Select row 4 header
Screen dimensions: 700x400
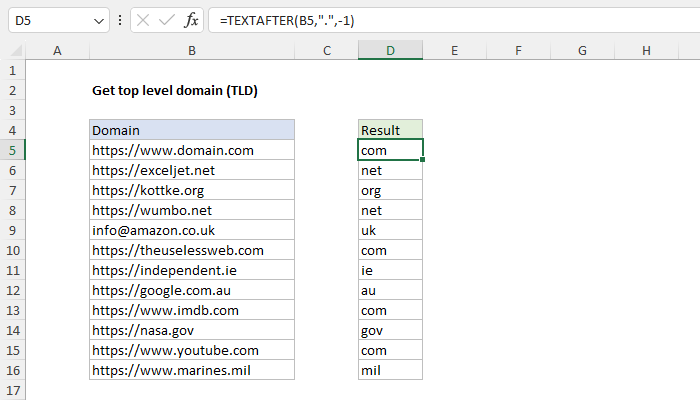[12, 130]
